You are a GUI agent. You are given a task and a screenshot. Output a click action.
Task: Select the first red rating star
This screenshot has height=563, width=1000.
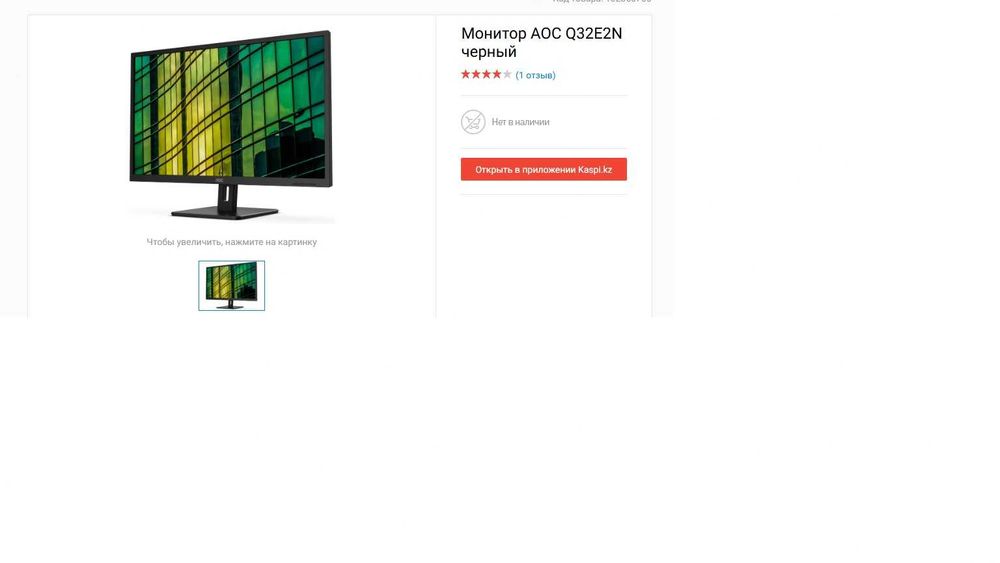point(466,75)
